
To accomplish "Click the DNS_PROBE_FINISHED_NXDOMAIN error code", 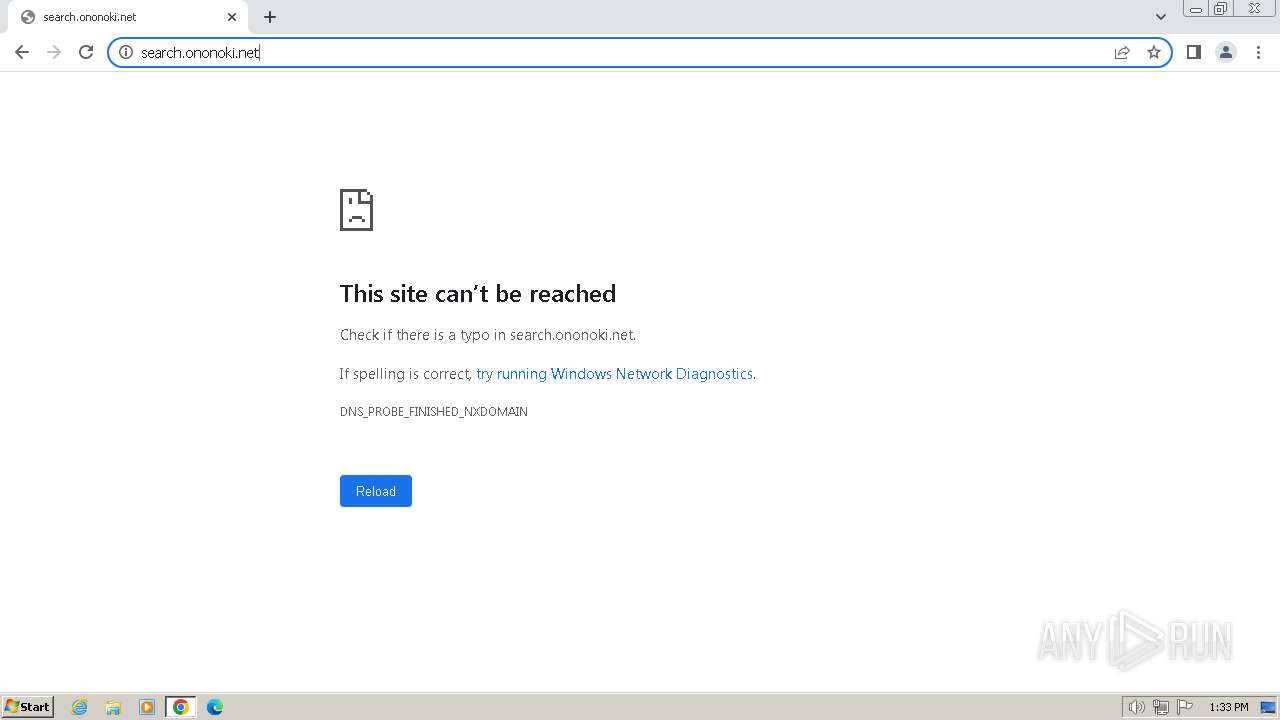I will pos(434,412).
